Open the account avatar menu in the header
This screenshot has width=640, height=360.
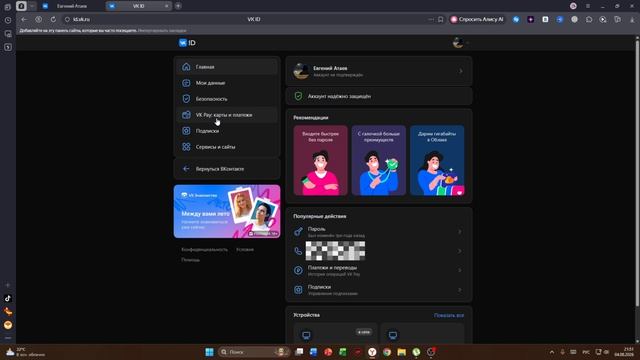[x=460, y=42]
